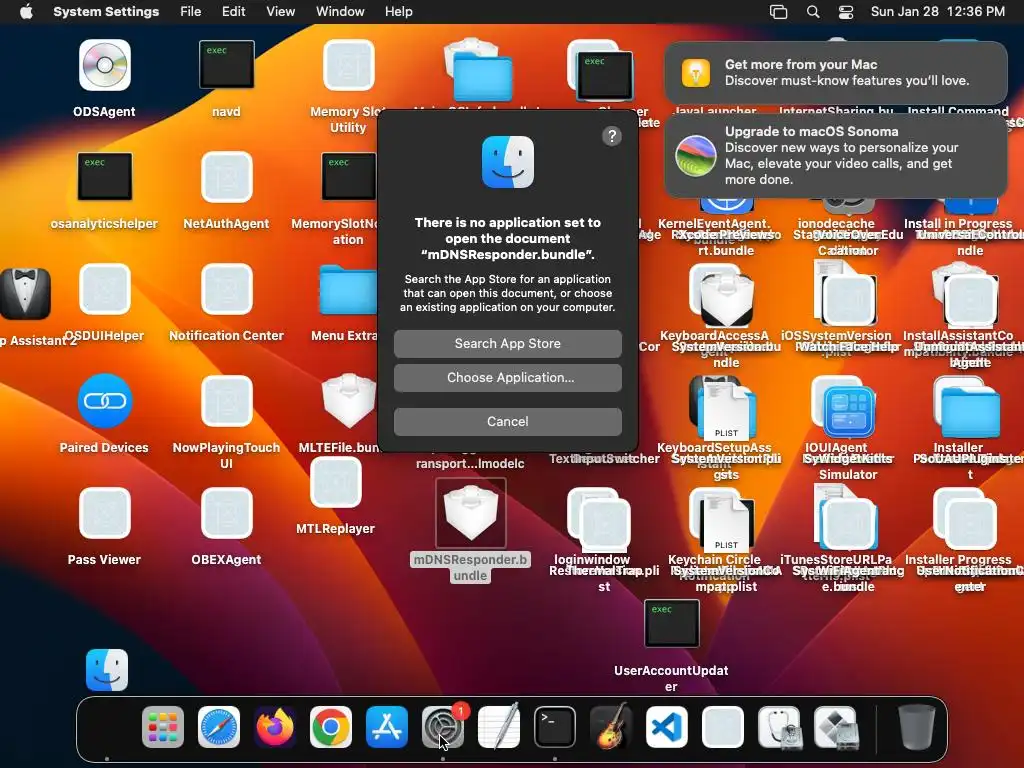Select the NowPlayingTouchUI icon
This screenshot has width=1024, height=768.
pos(227,400)
